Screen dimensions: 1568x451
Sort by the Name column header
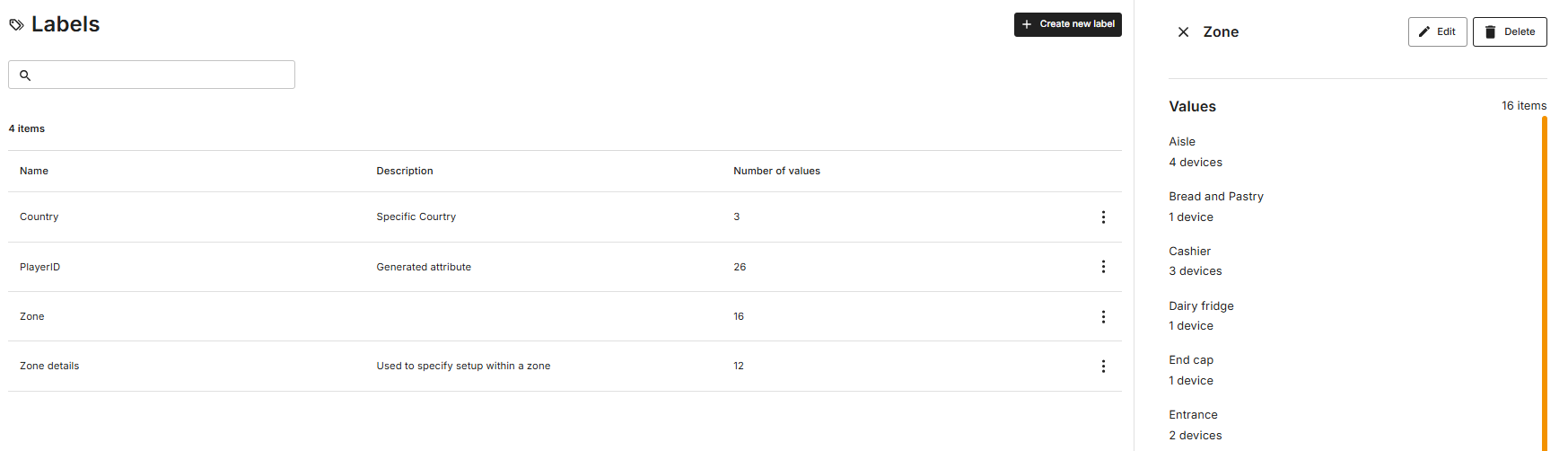click(x=34, y=171)
